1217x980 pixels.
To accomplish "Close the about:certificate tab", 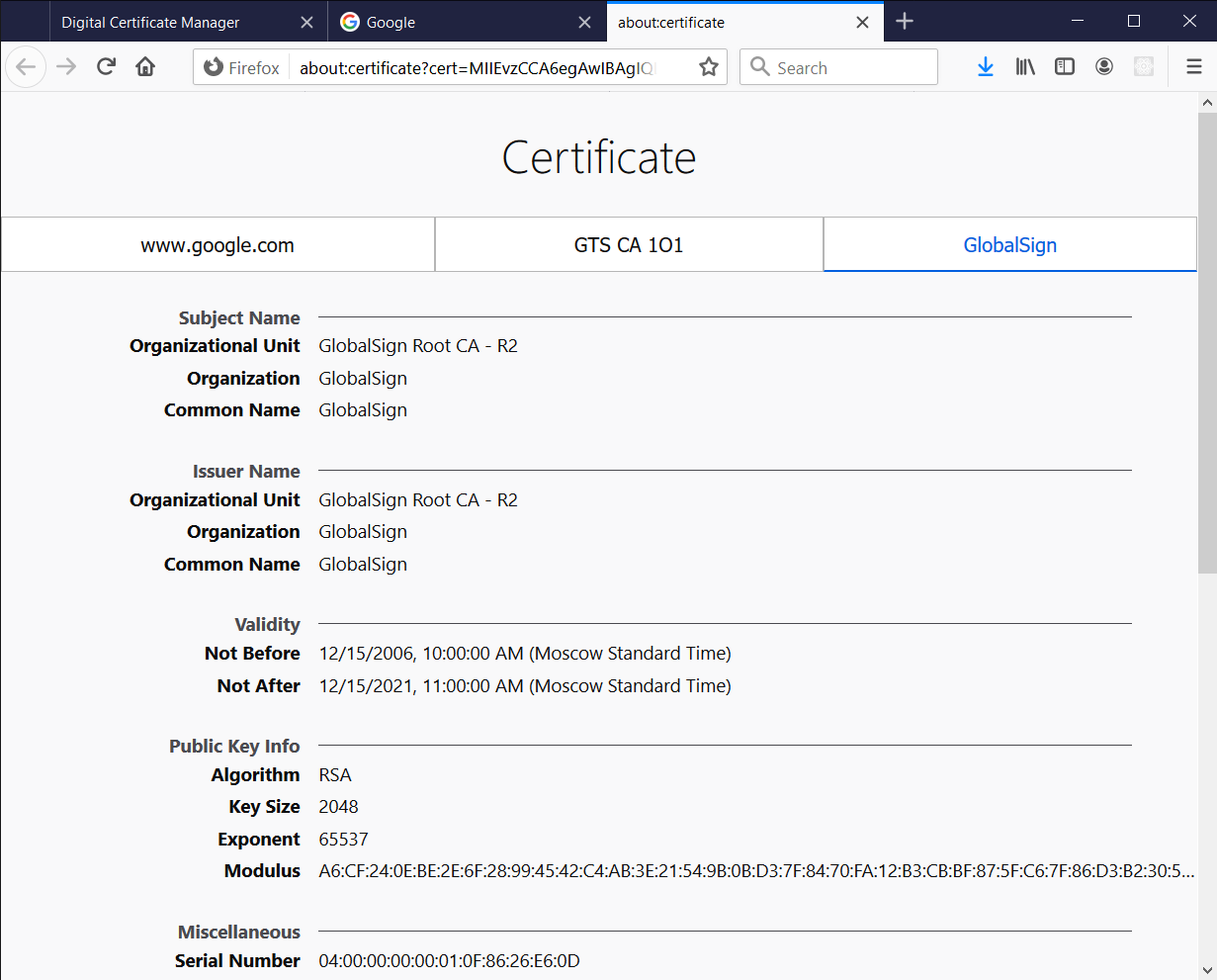I will pos(863,22).
